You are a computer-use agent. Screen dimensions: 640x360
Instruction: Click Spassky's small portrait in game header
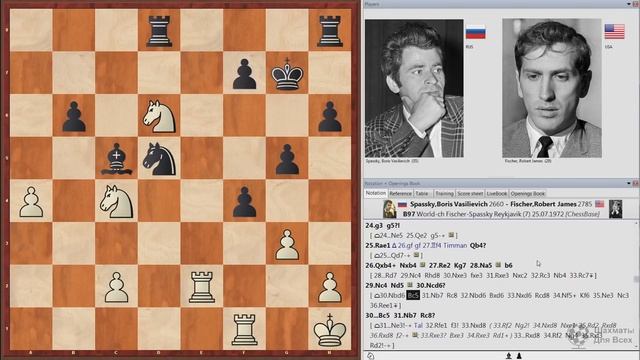pos(389,209)
